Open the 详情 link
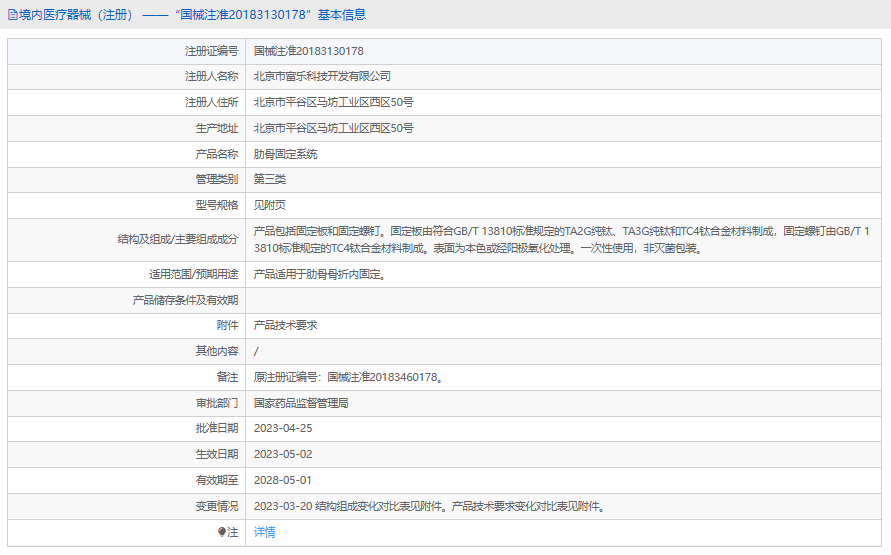The height and width of the screenshot is (555, 891). point(265,532)
